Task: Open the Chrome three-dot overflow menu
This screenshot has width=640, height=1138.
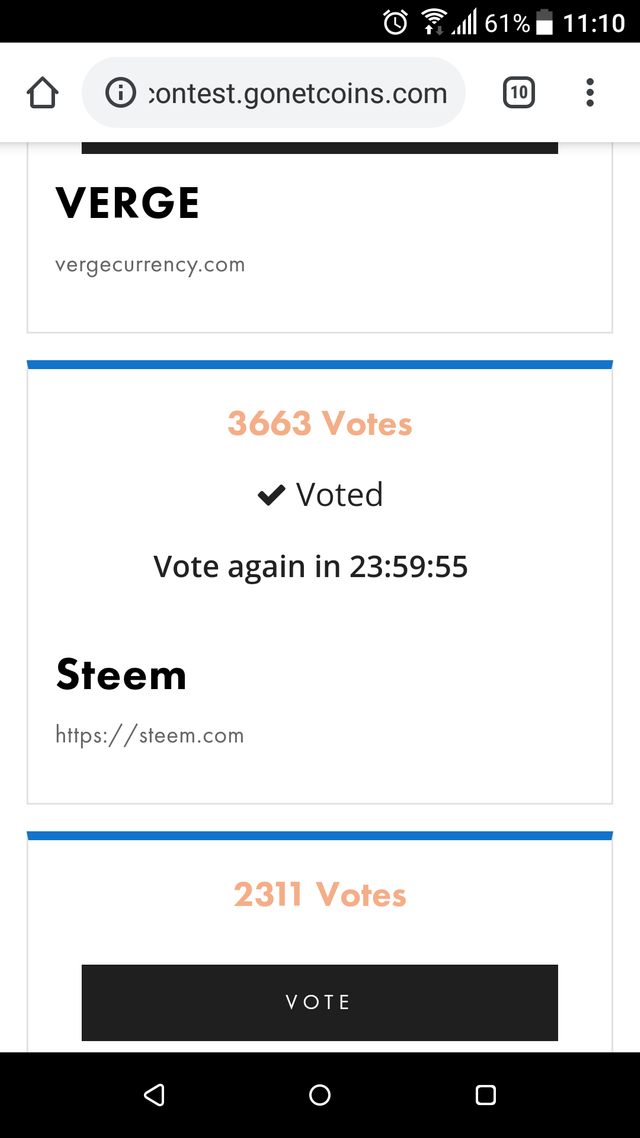Action: coord(590,94)
